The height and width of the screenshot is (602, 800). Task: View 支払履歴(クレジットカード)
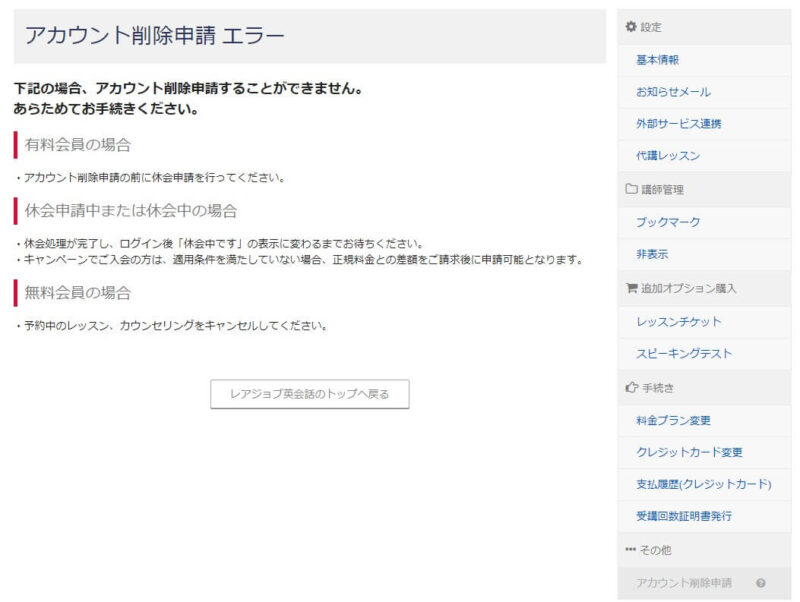pos(704,485)
